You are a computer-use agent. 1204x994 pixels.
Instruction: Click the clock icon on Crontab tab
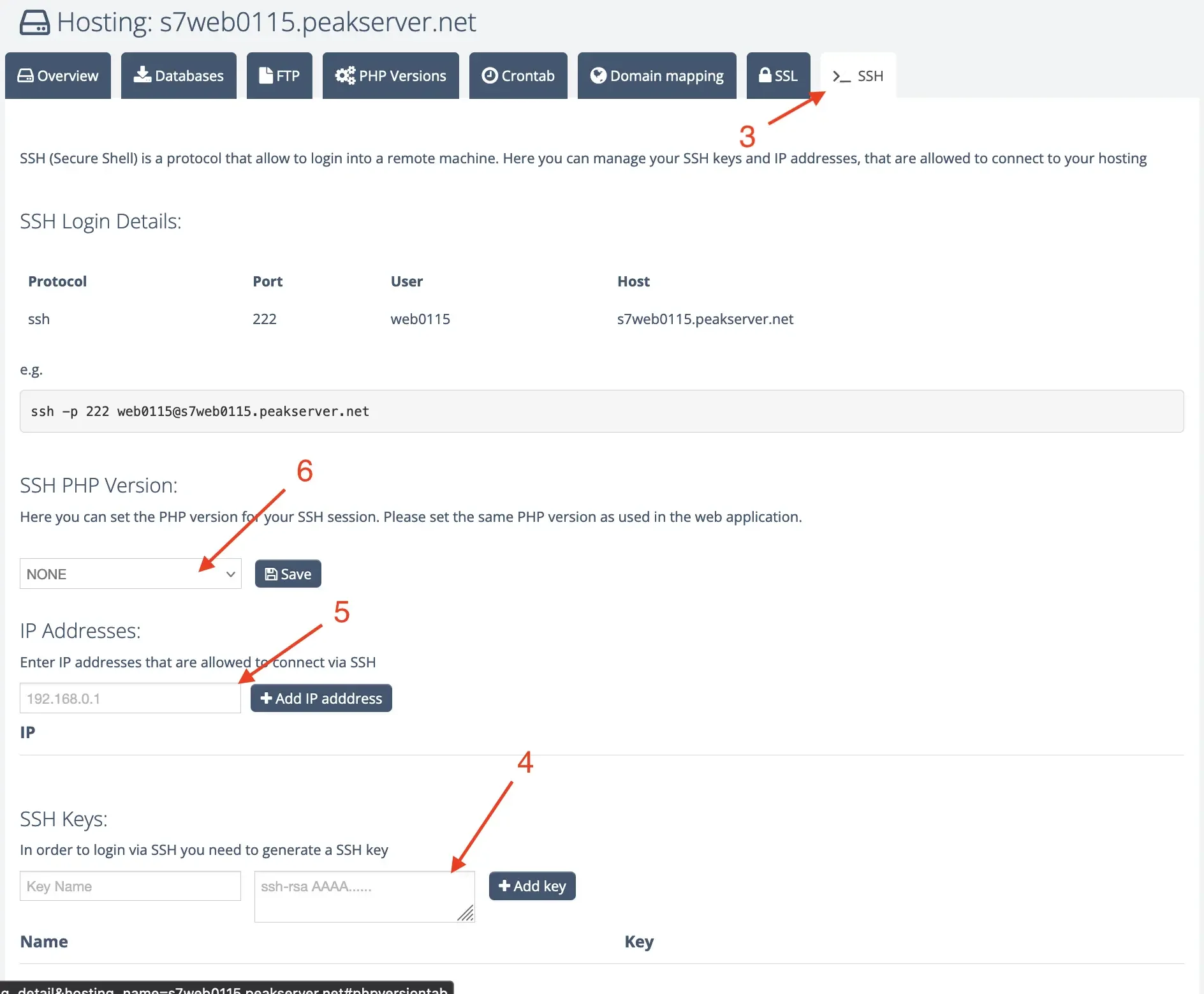[x=490, y=75]
